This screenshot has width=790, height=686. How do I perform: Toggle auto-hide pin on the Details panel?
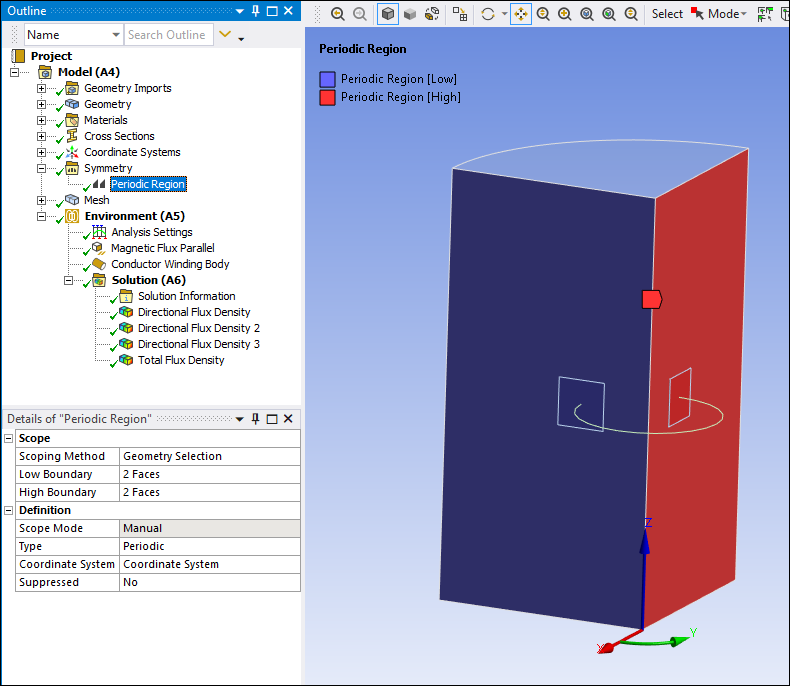(x=256, y=419)
